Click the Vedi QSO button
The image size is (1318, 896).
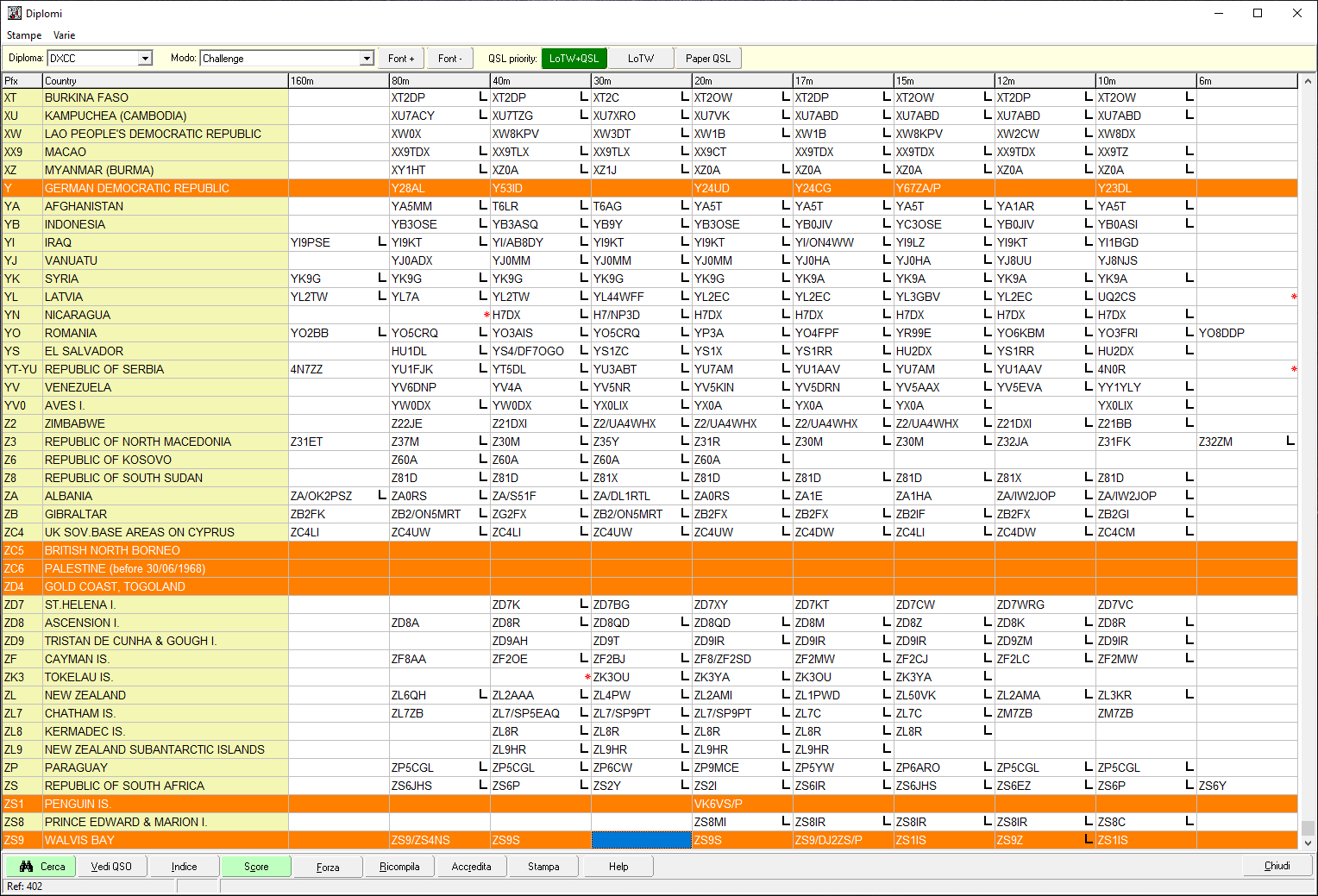click(112, 867)
